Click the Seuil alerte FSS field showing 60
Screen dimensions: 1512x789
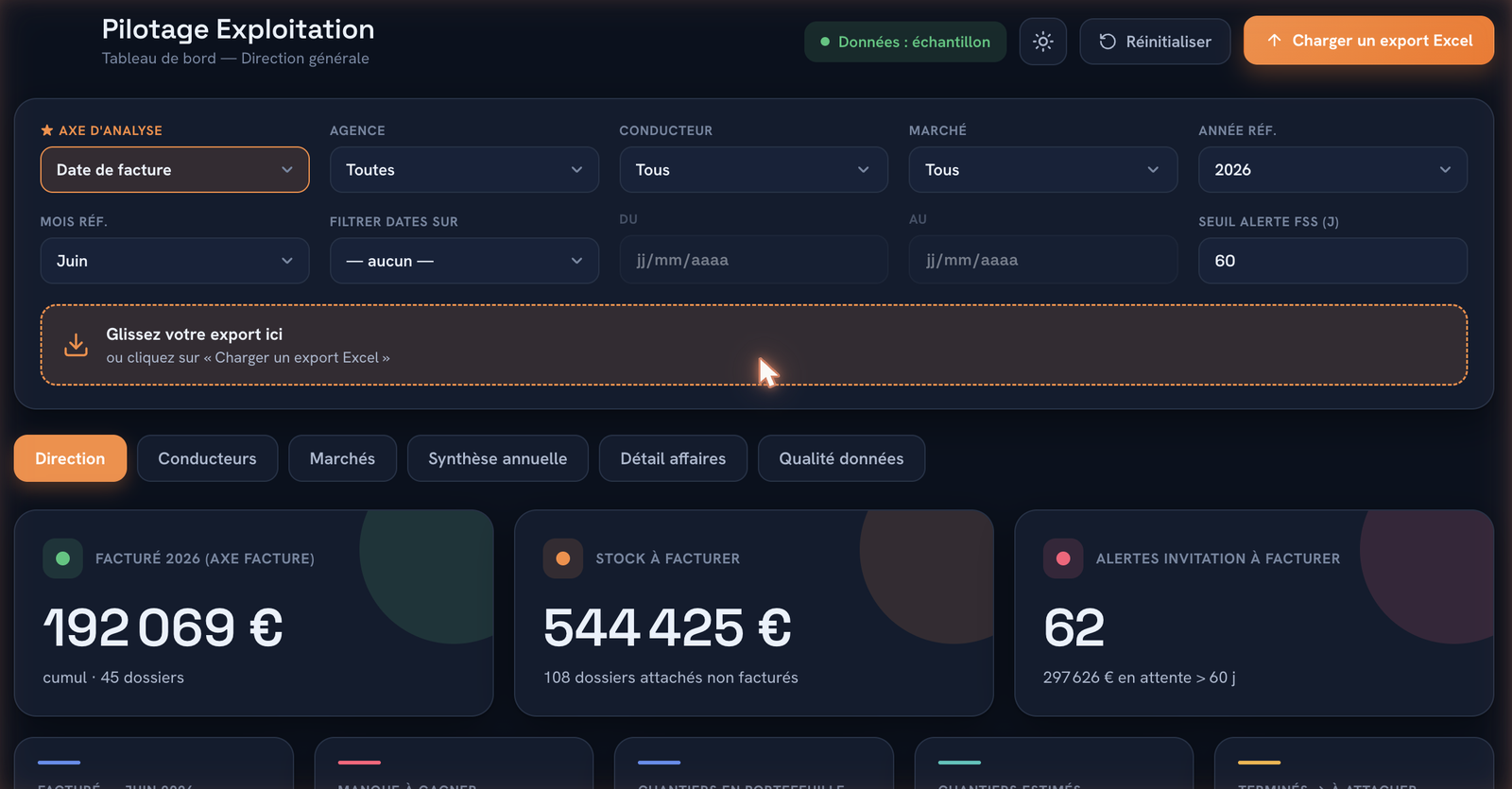(x=1332, y=261)
